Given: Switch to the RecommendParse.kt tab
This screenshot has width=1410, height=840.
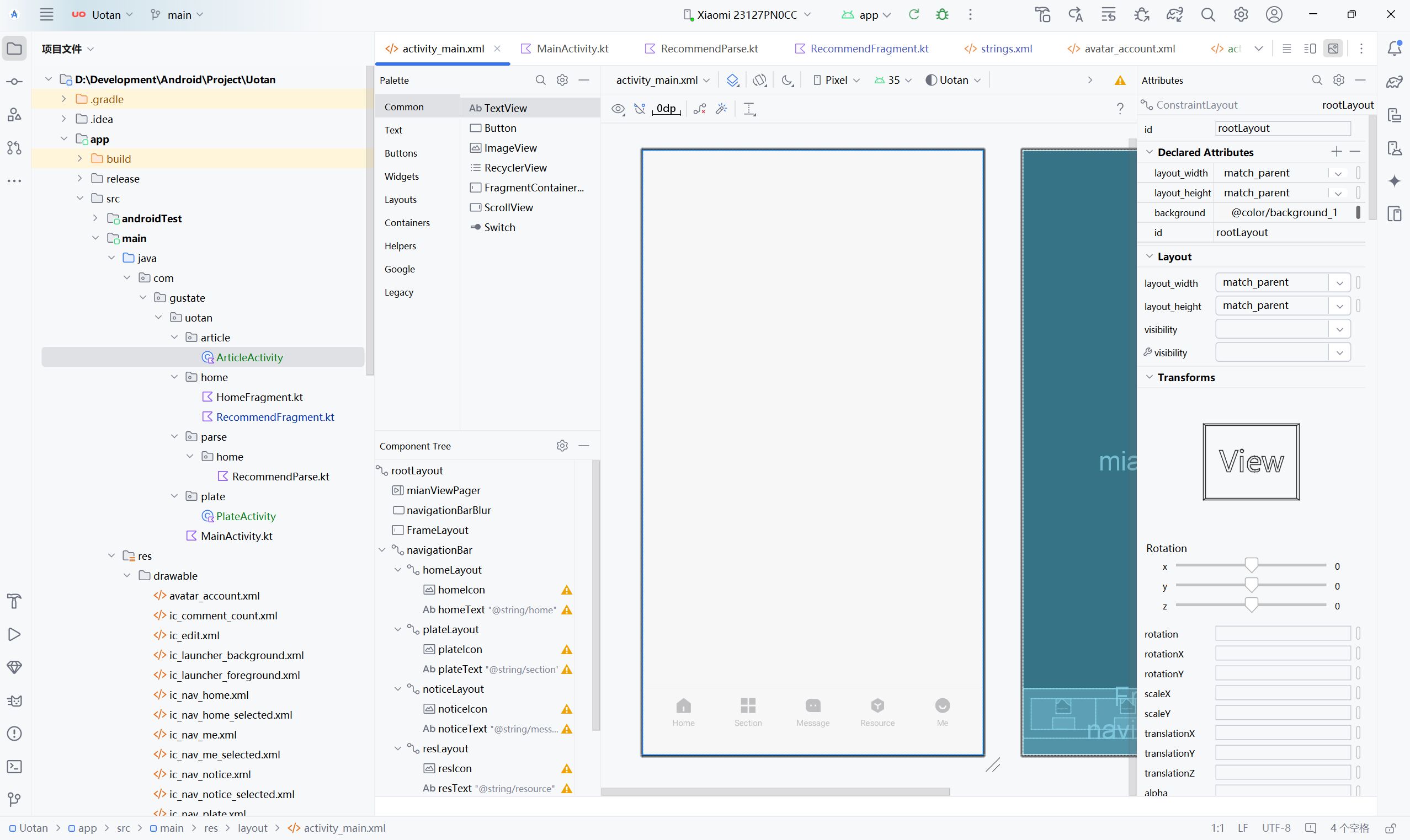Looking at the screenshot, I should click(x=702, y=49).
